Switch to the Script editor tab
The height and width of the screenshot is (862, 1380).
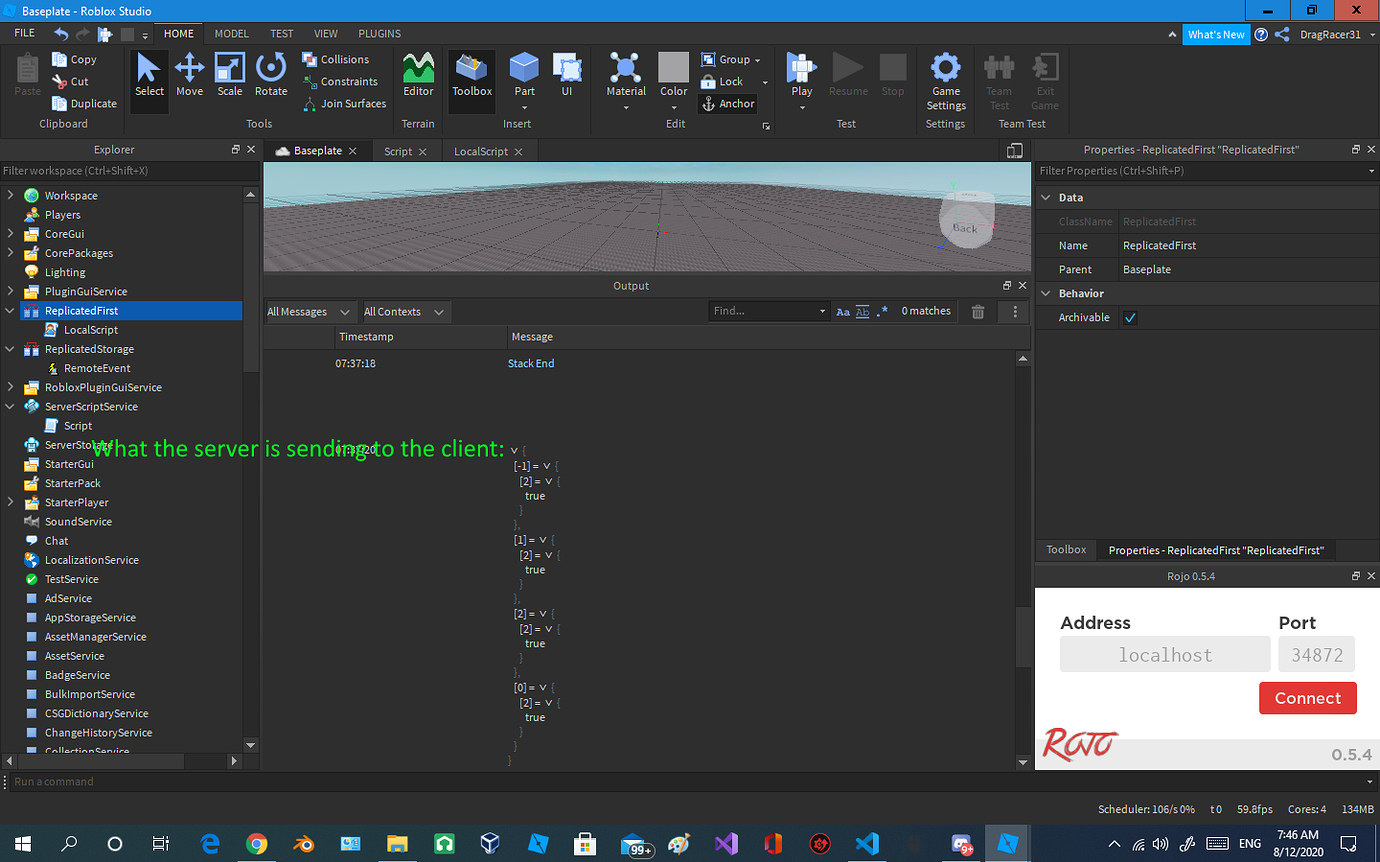[398, 151]
